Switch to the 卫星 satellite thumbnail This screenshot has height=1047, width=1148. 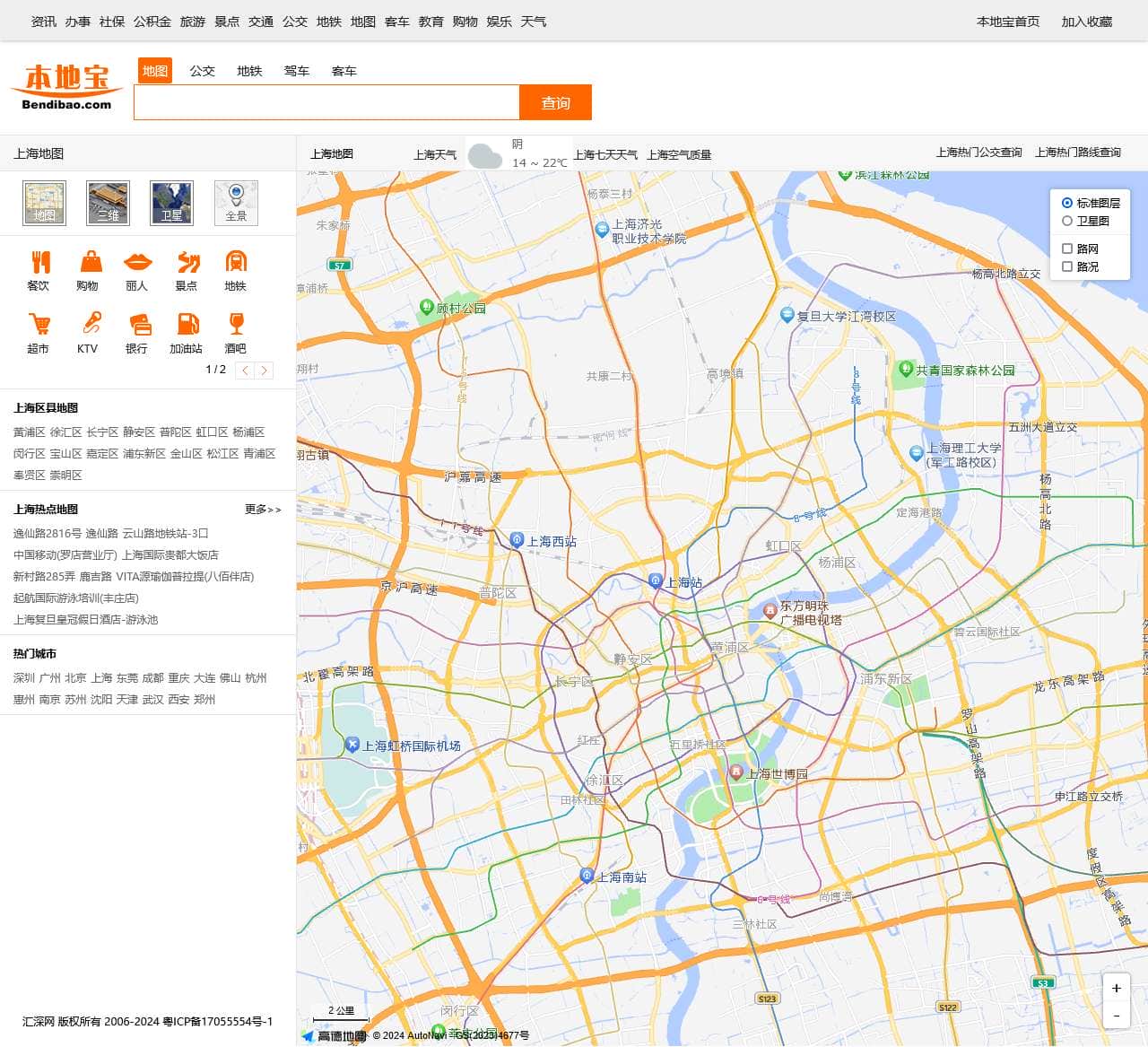pyautogui.click(x=171, y=202)
